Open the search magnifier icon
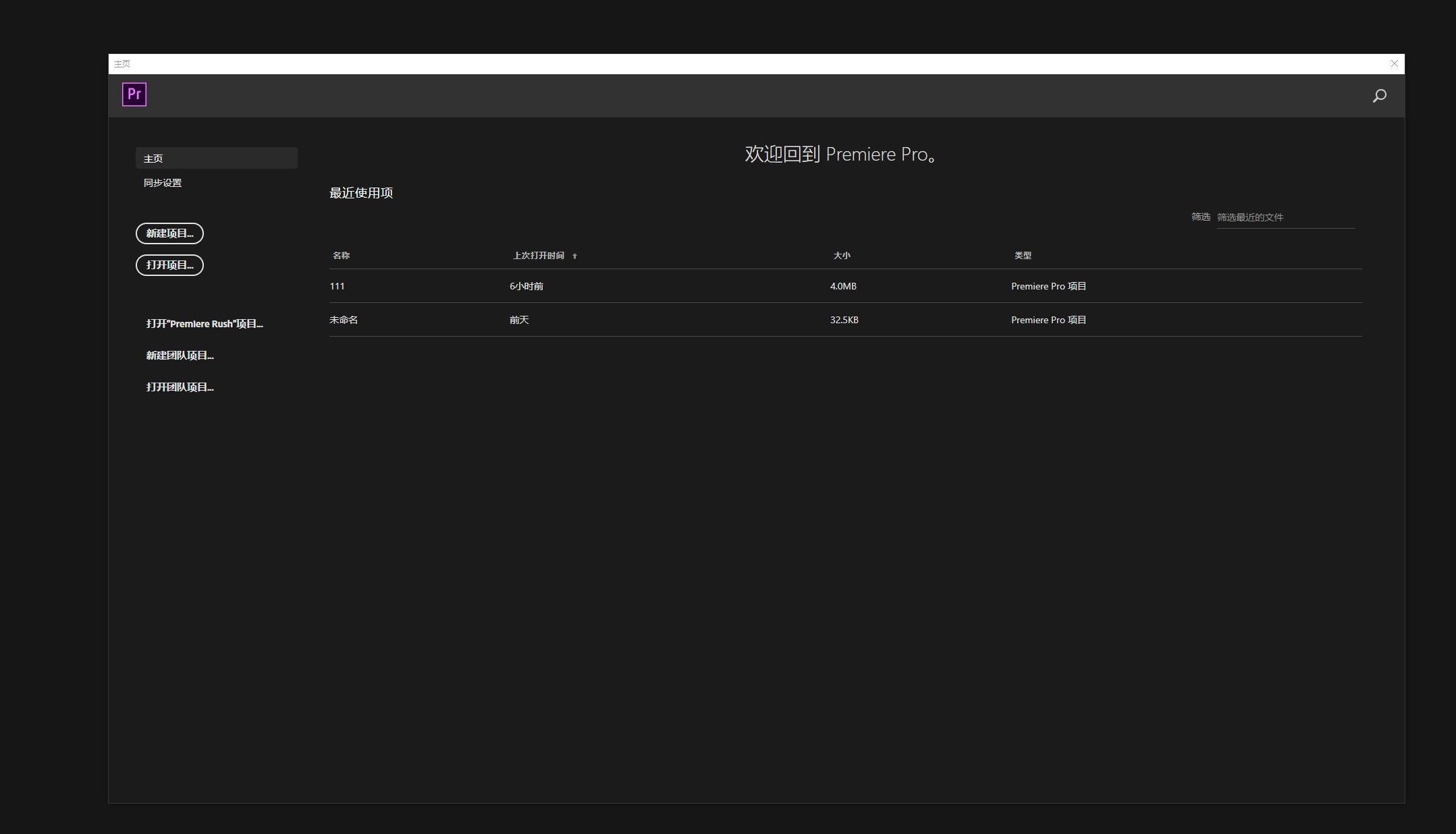The width and height of the screenshot is (1456, 834). tap(1380, 96)
